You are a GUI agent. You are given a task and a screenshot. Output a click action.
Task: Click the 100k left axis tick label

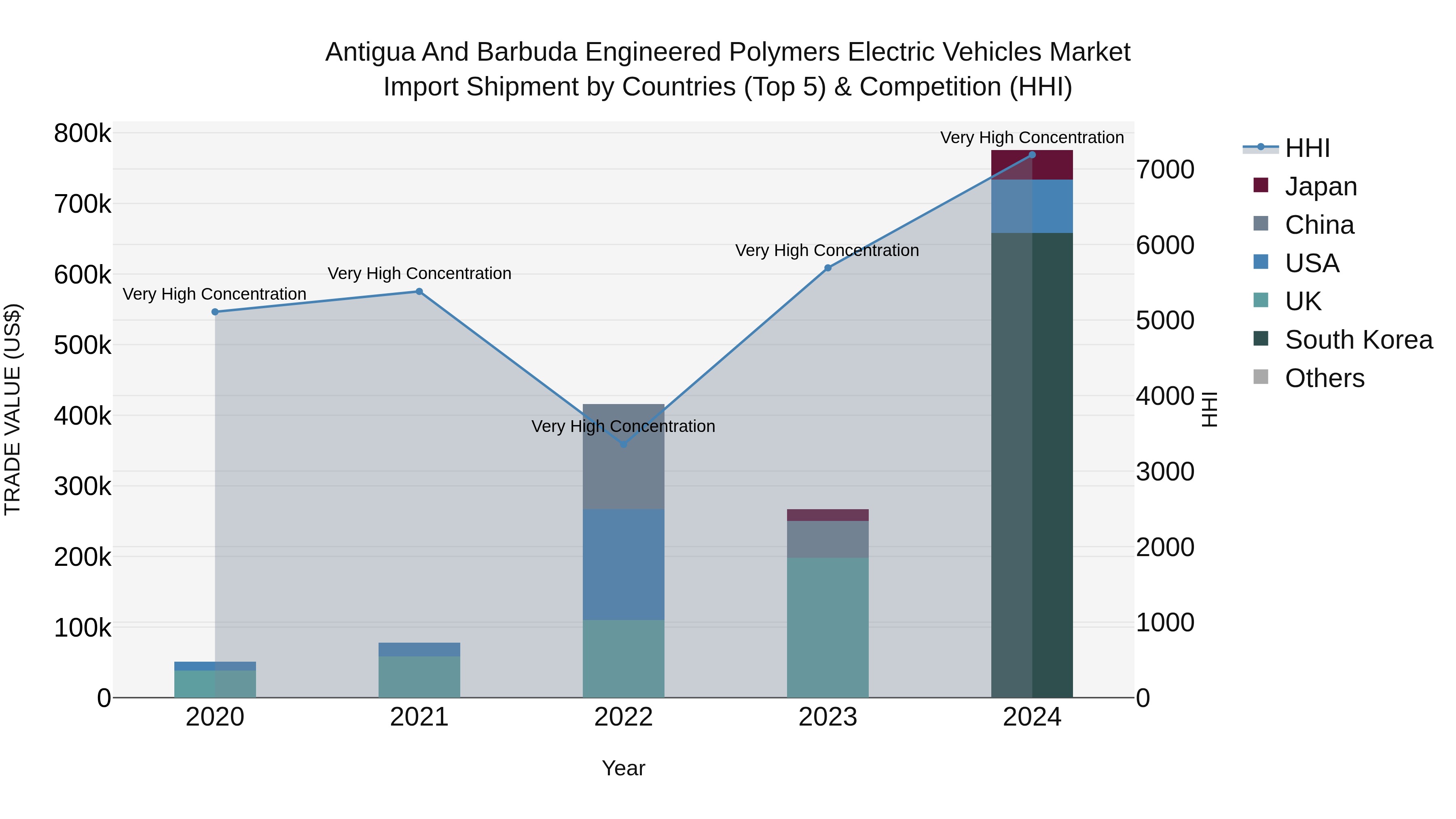pos(83,628)
